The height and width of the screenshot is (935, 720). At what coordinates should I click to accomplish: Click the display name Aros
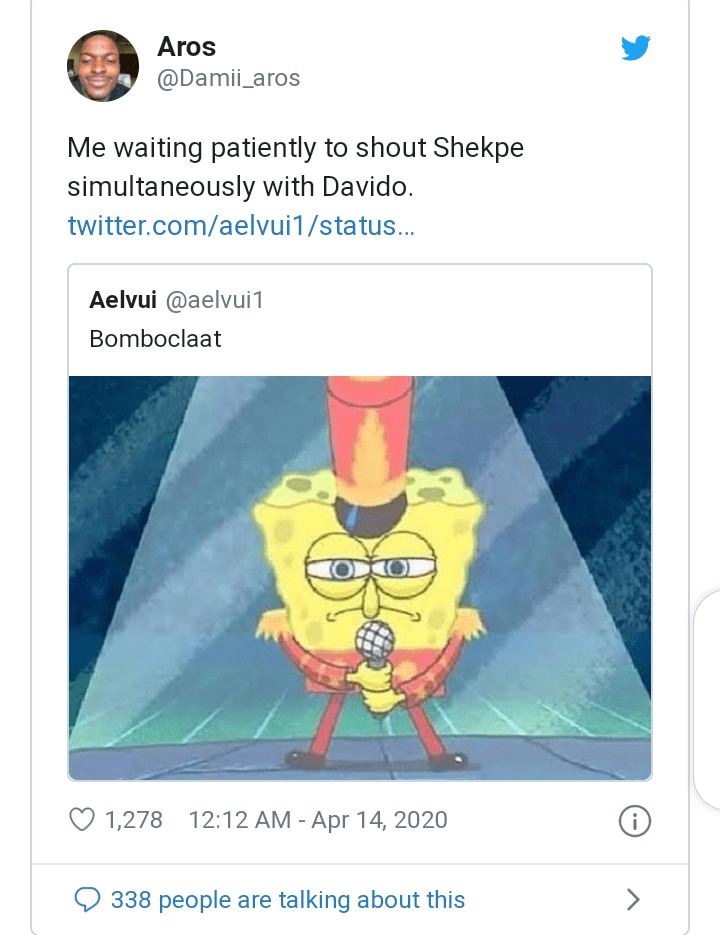[187, 46]
